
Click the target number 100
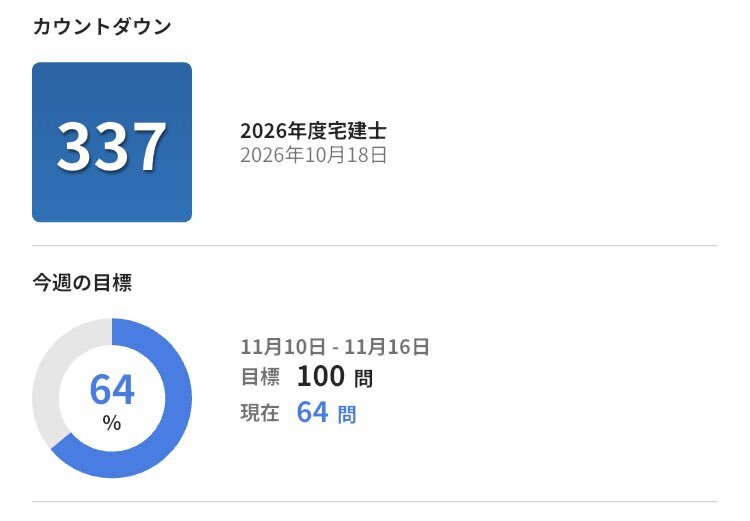[320, 377]
